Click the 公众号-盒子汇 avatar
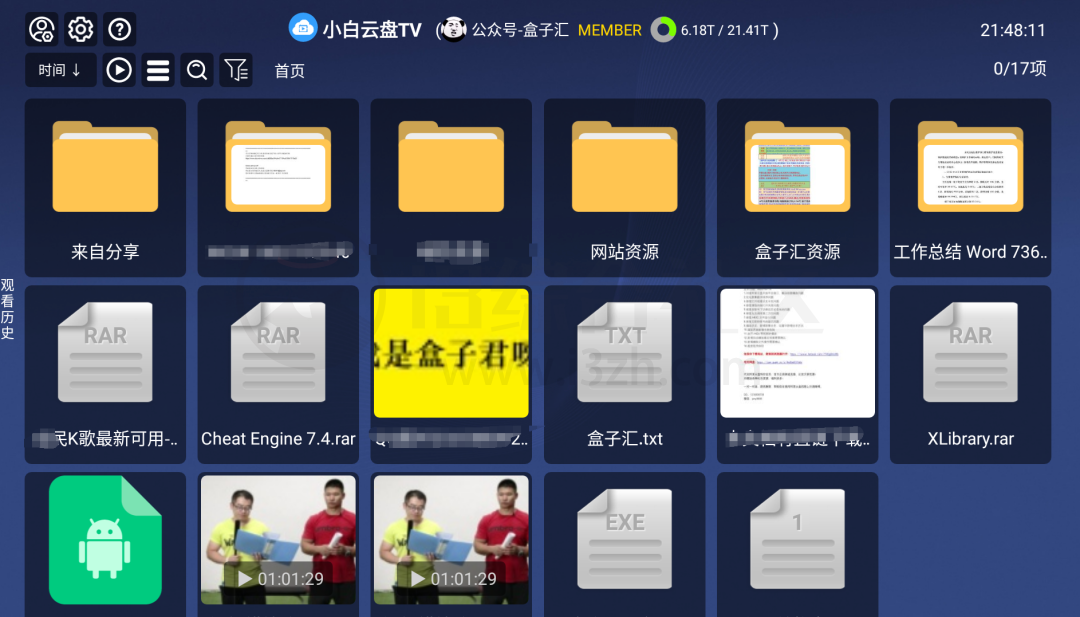This screenshot has height=617, width=1080. tap(453, 30)
